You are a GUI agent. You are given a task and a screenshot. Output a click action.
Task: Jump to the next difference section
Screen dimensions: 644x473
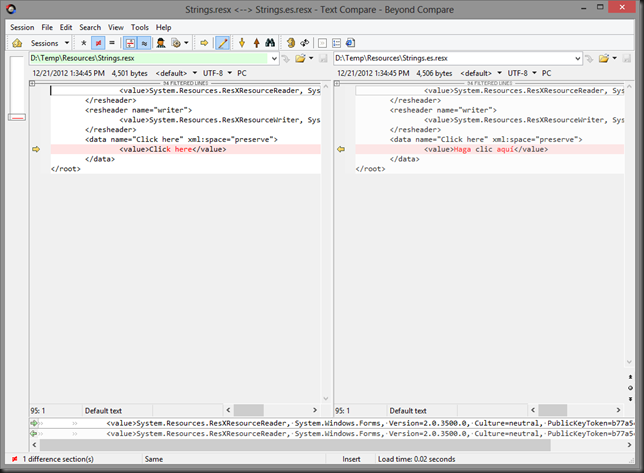pos(242,43)
